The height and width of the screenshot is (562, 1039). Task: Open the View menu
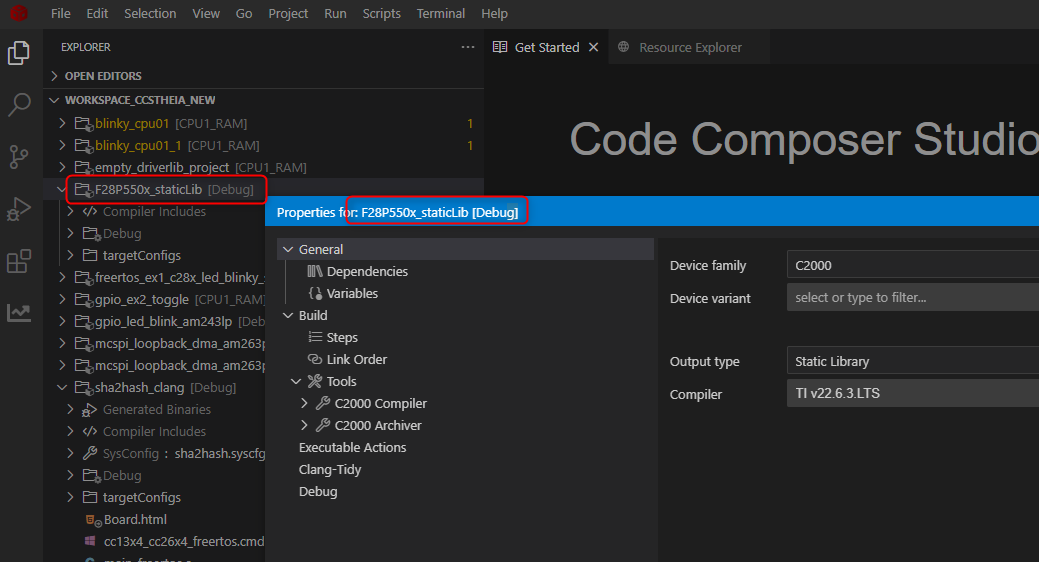tap(206, 13)
